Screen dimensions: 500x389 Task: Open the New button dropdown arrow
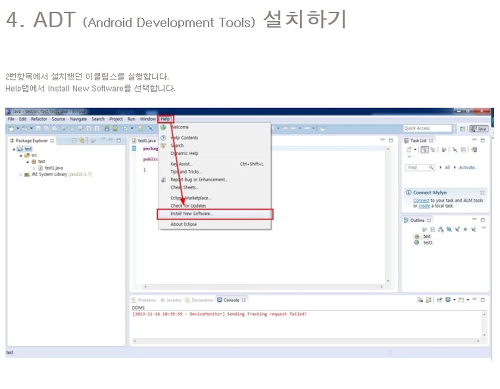[18, 128]
